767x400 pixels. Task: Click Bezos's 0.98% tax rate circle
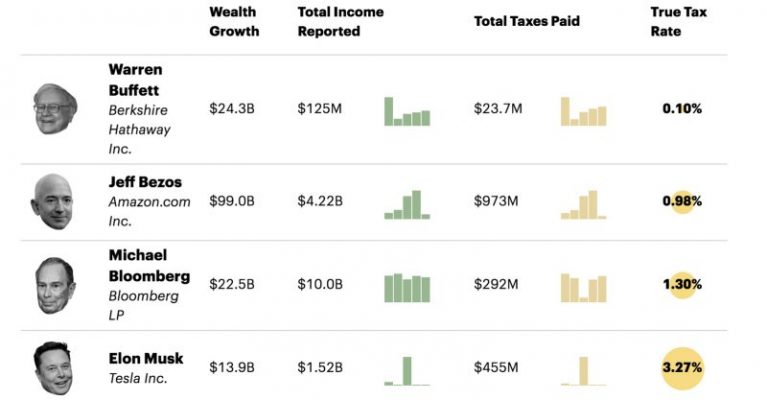682,201
